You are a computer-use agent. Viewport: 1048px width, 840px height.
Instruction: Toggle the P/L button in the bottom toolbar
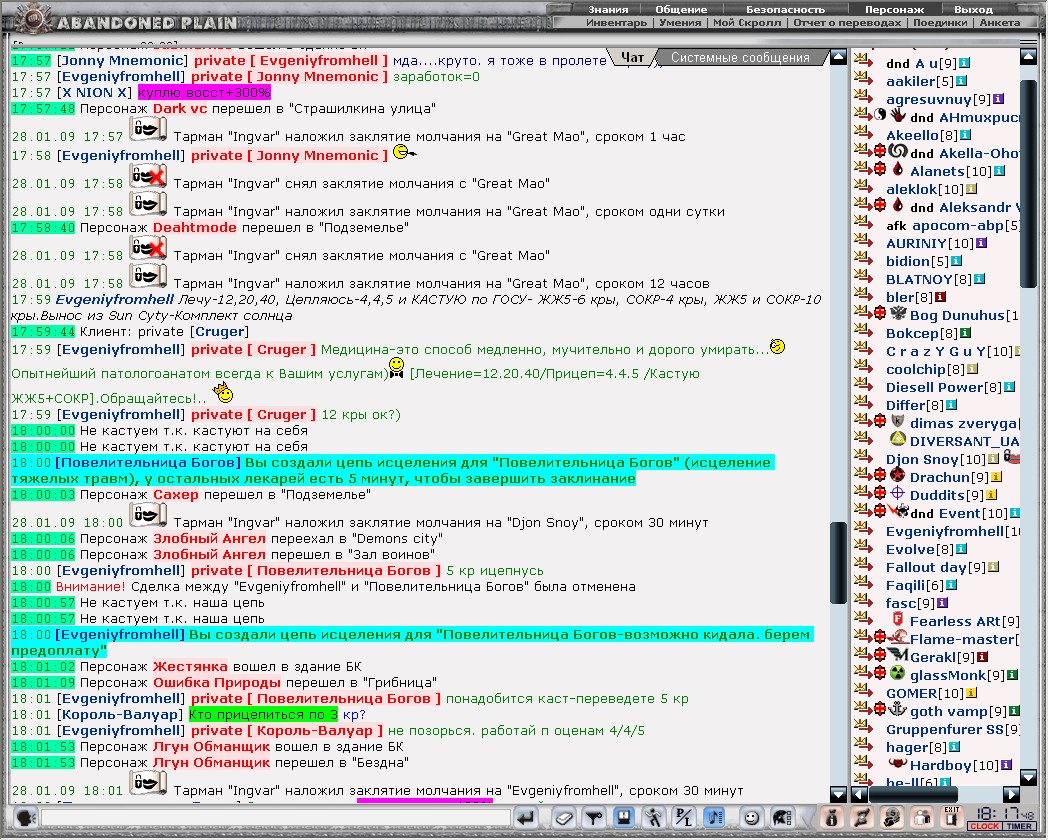(x=684, y=817)
